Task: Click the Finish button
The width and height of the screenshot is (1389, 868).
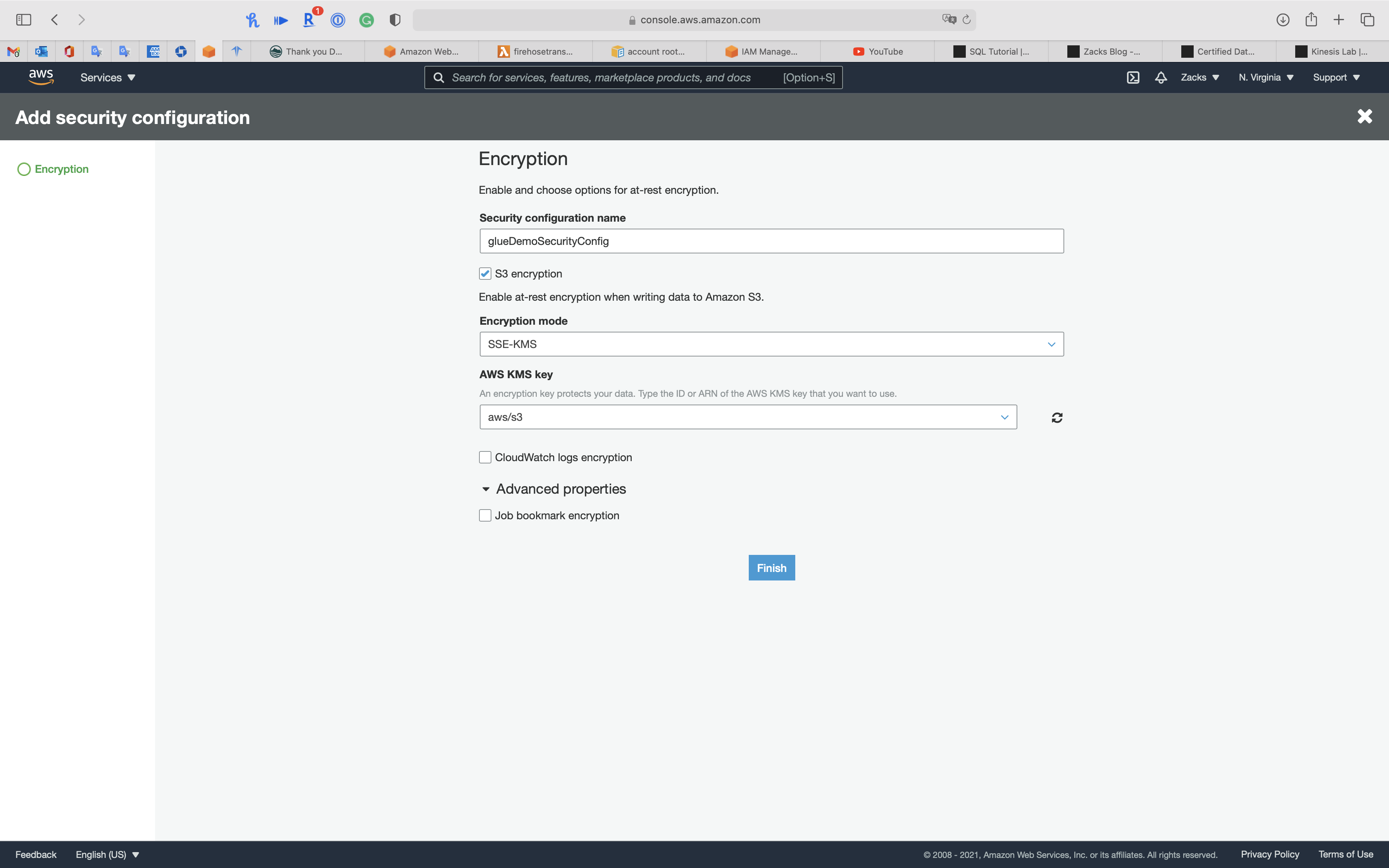Action: [x=771, y=568]
